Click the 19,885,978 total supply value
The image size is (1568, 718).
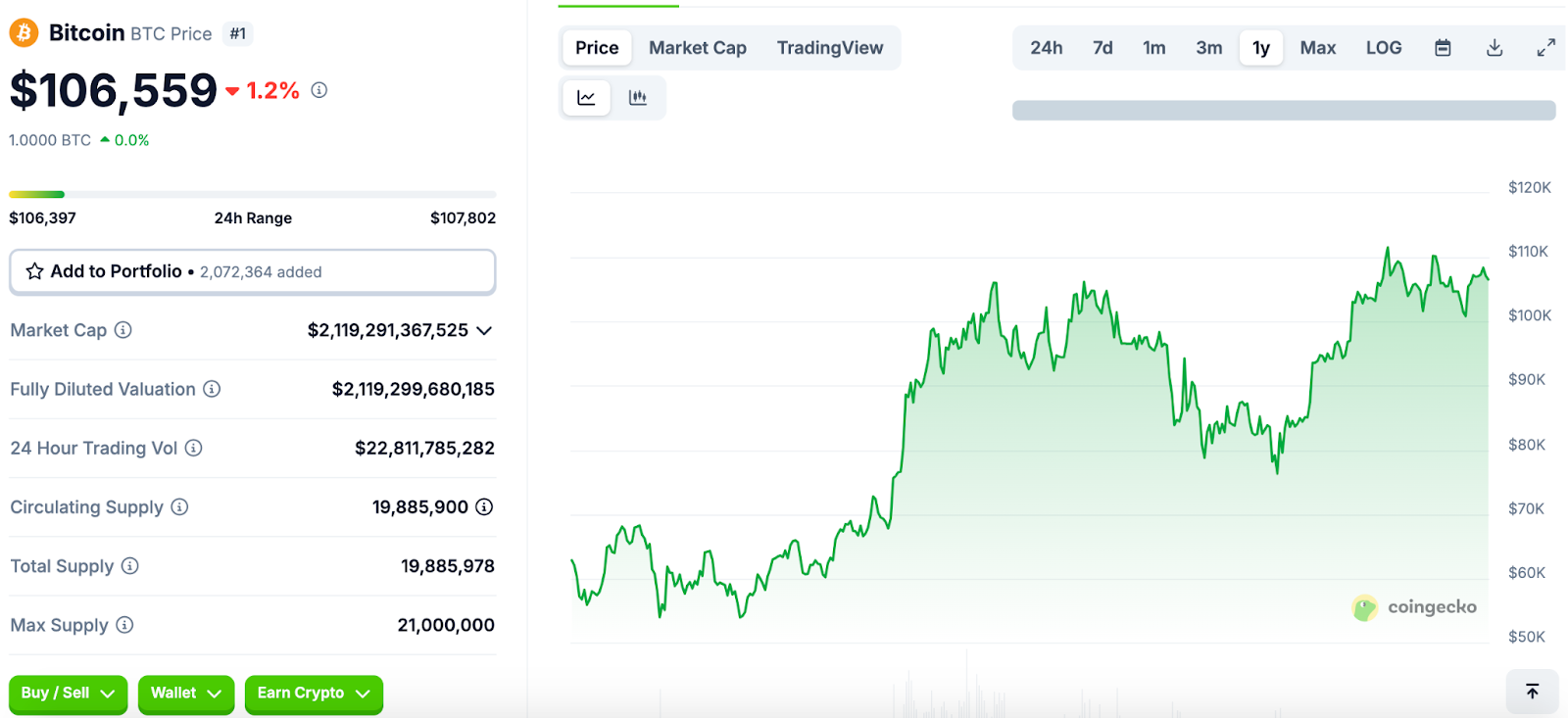click(448, 565)
